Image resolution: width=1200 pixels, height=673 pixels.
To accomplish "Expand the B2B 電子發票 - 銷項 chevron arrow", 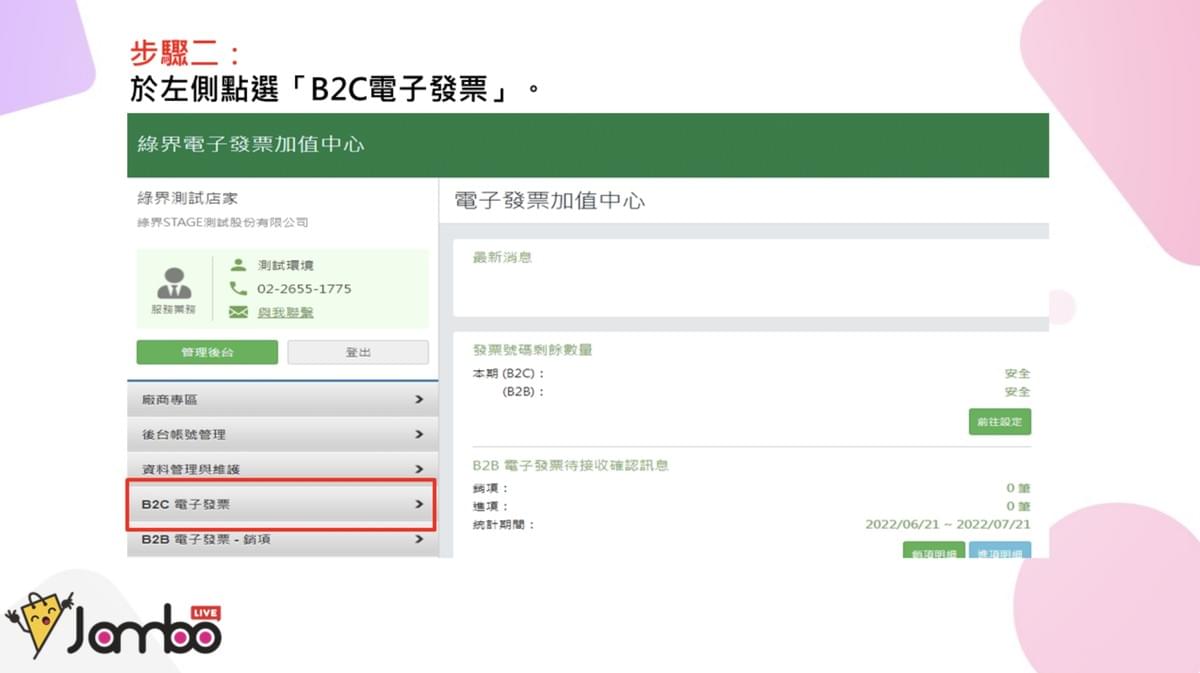I will pos(419,540).
